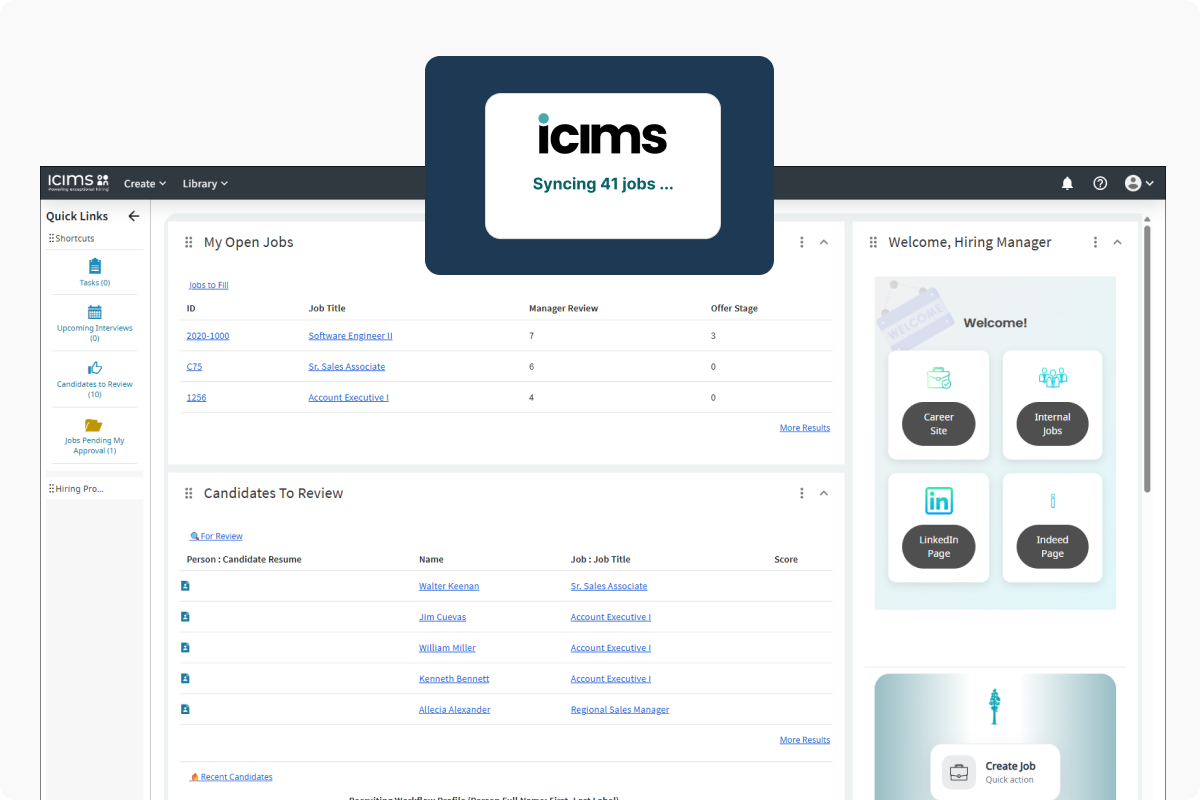
Task: Open Jim Cuevas's resume icon
Action: coord(185,617)
